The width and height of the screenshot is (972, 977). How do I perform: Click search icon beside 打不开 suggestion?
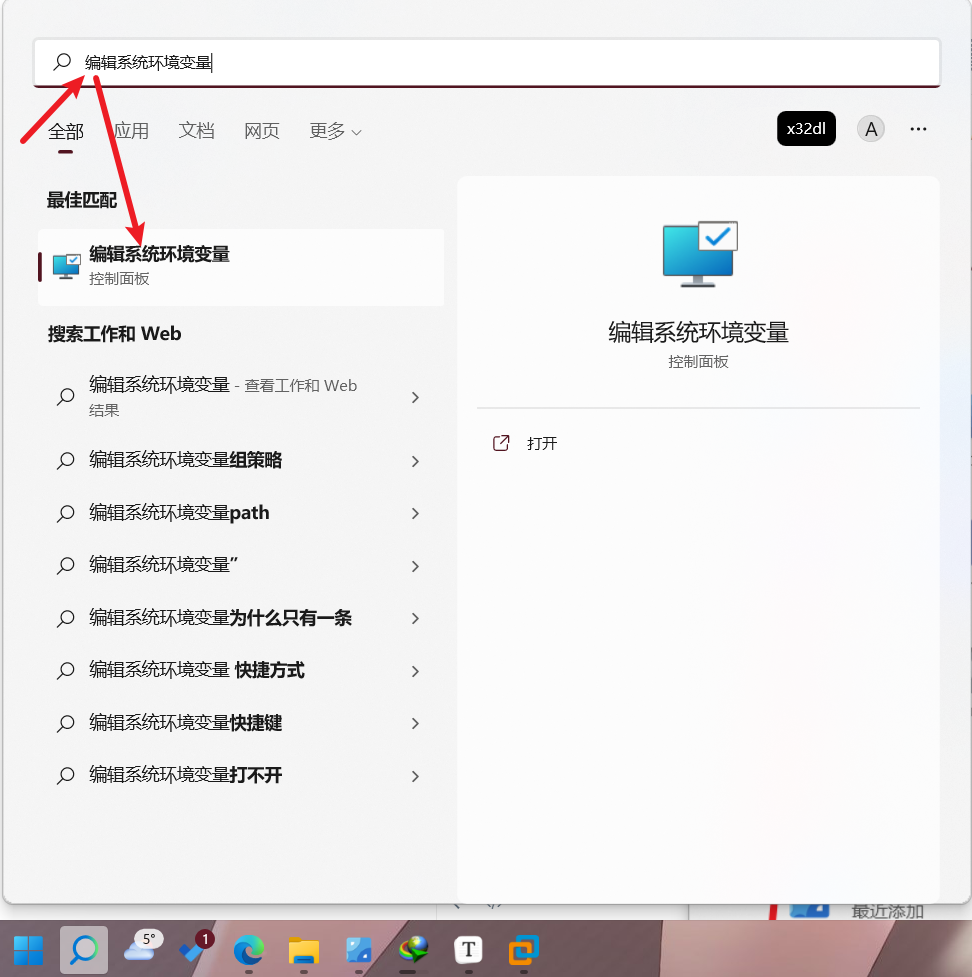point(65,776)
